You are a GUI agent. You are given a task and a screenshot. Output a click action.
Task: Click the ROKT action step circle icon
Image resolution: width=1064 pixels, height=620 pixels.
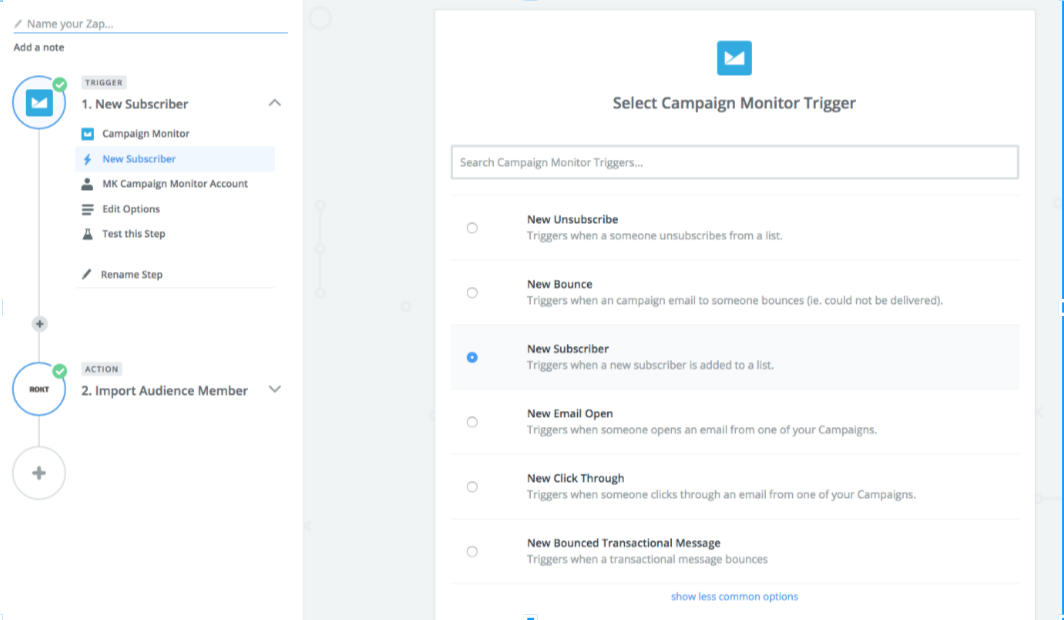tap(39, 389)
